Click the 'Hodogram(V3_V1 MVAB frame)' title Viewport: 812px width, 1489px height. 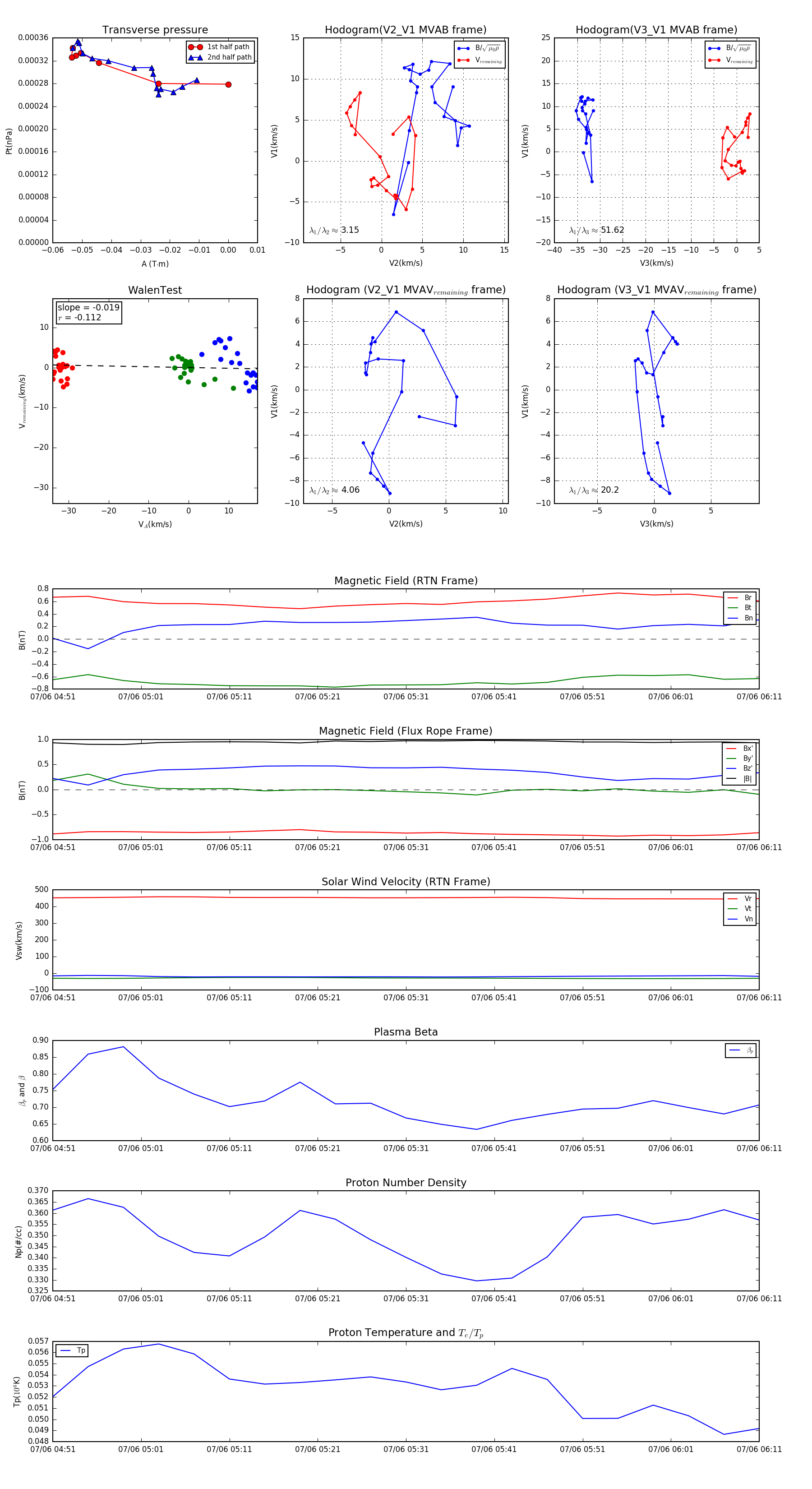click(656, 30)
